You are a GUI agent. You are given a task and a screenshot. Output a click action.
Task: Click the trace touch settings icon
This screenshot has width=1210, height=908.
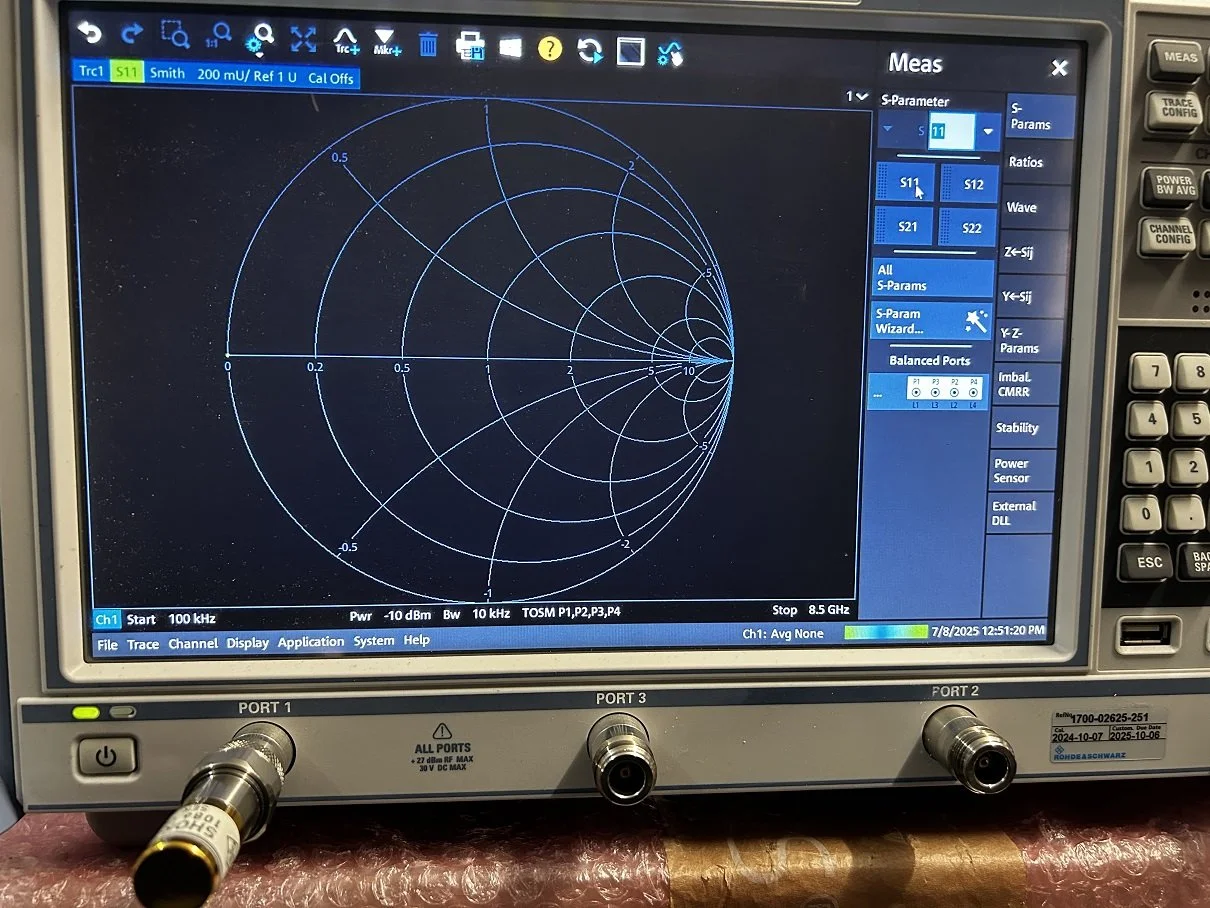click(670, 53)
